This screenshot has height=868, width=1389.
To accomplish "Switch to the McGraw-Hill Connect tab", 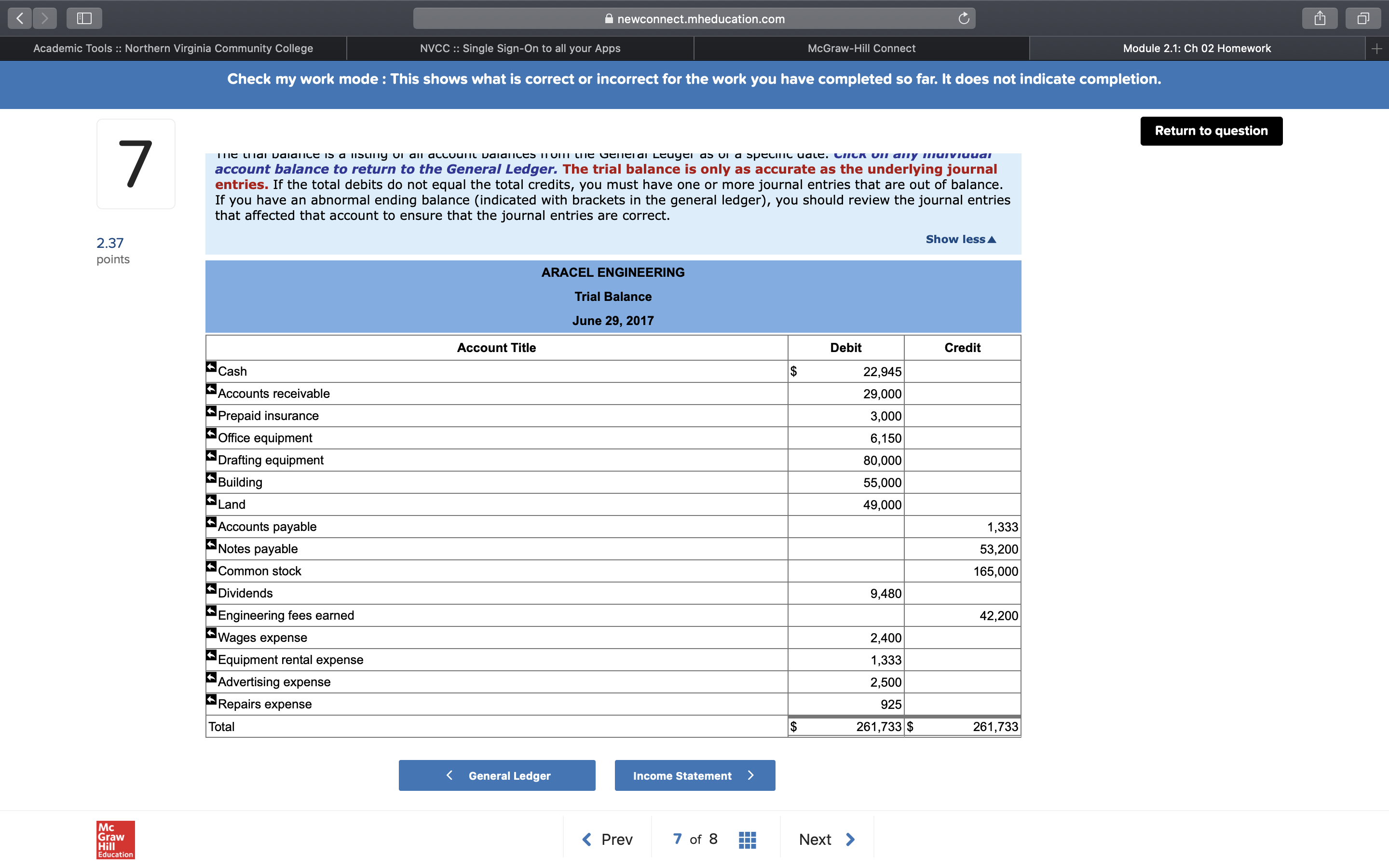I will [x=861, y=48].
